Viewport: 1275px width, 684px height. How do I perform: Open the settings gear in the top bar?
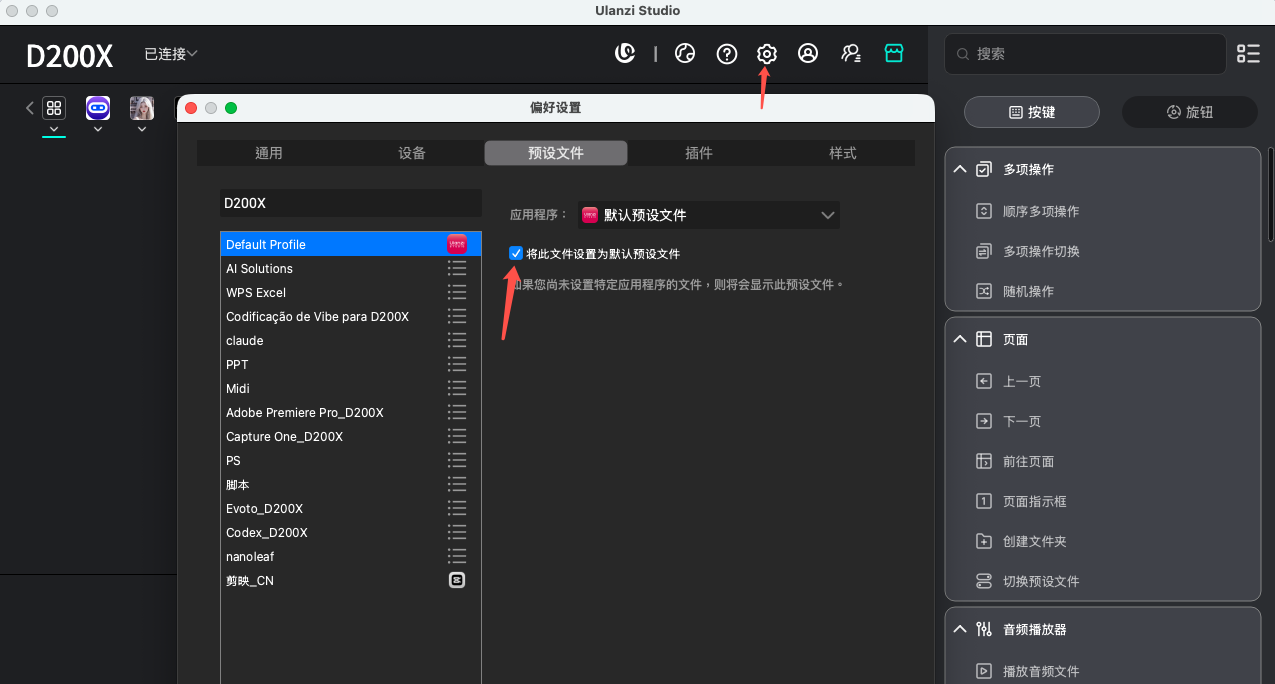pos(767,54)
